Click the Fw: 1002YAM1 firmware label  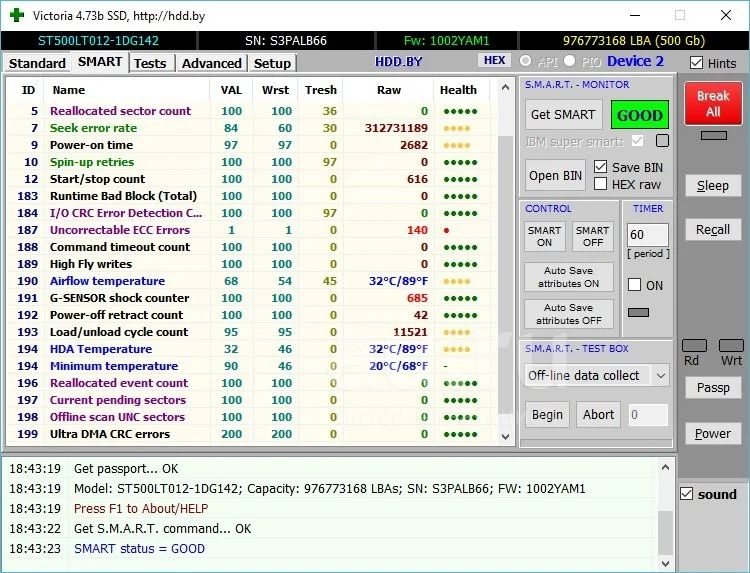point(446,41)
